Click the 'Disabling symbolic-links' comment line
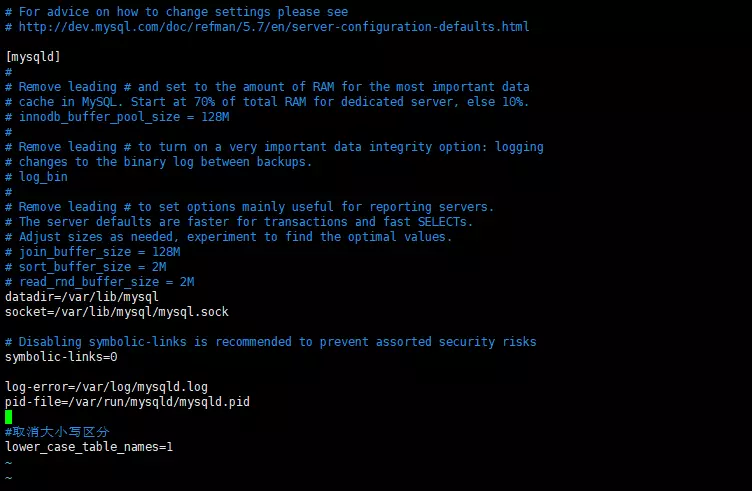The width and height of the screenshot is (752, 491). (270, 342)
